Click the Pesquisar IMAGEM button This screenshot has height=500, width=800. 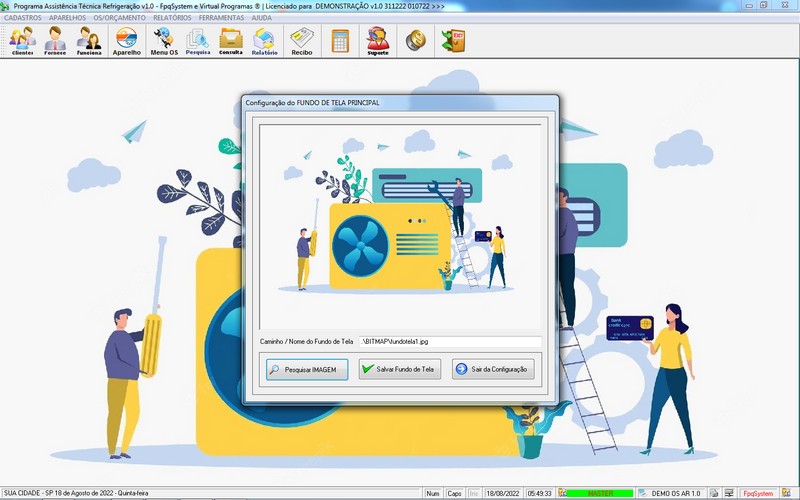307,369
